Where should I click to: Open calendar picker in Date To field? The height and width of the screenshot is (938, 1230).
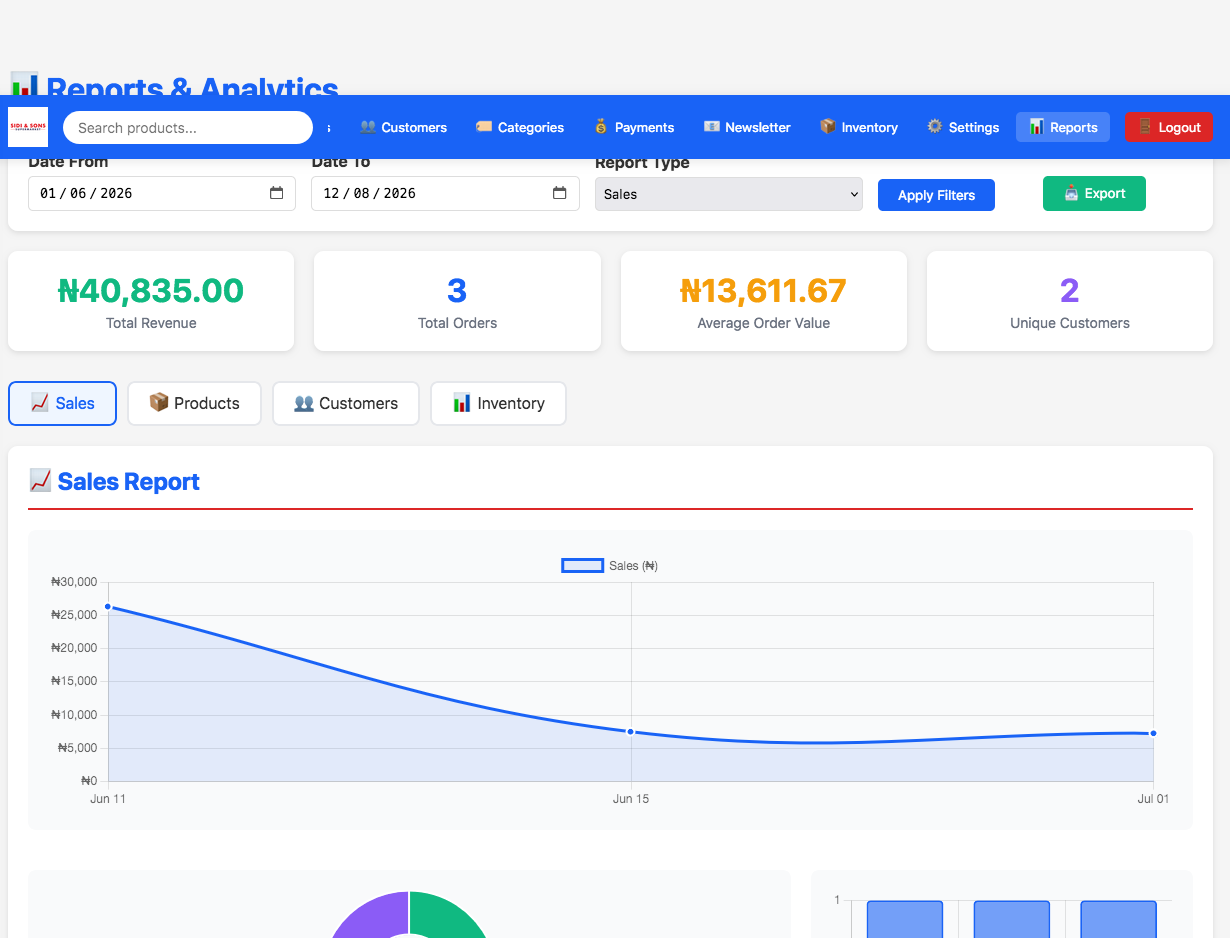pyautogui.click(x=560, y=193)
